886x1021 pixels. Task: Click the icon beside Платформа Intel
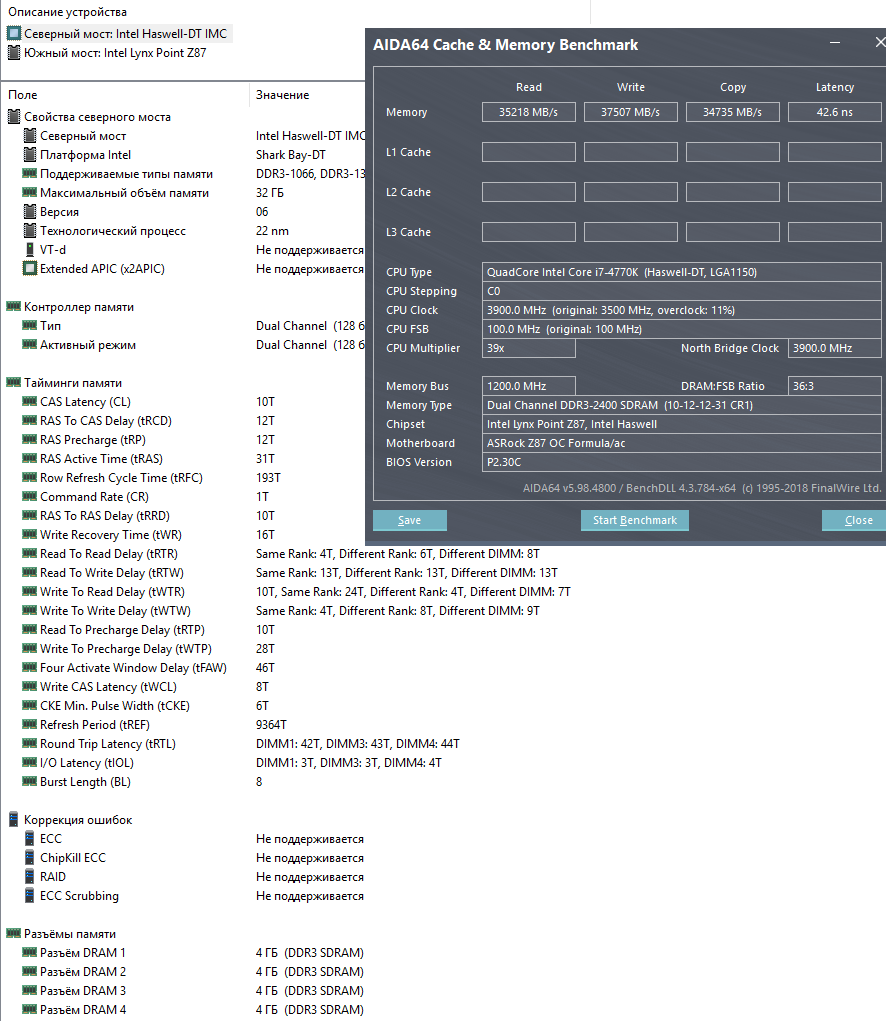click(29, 154)
